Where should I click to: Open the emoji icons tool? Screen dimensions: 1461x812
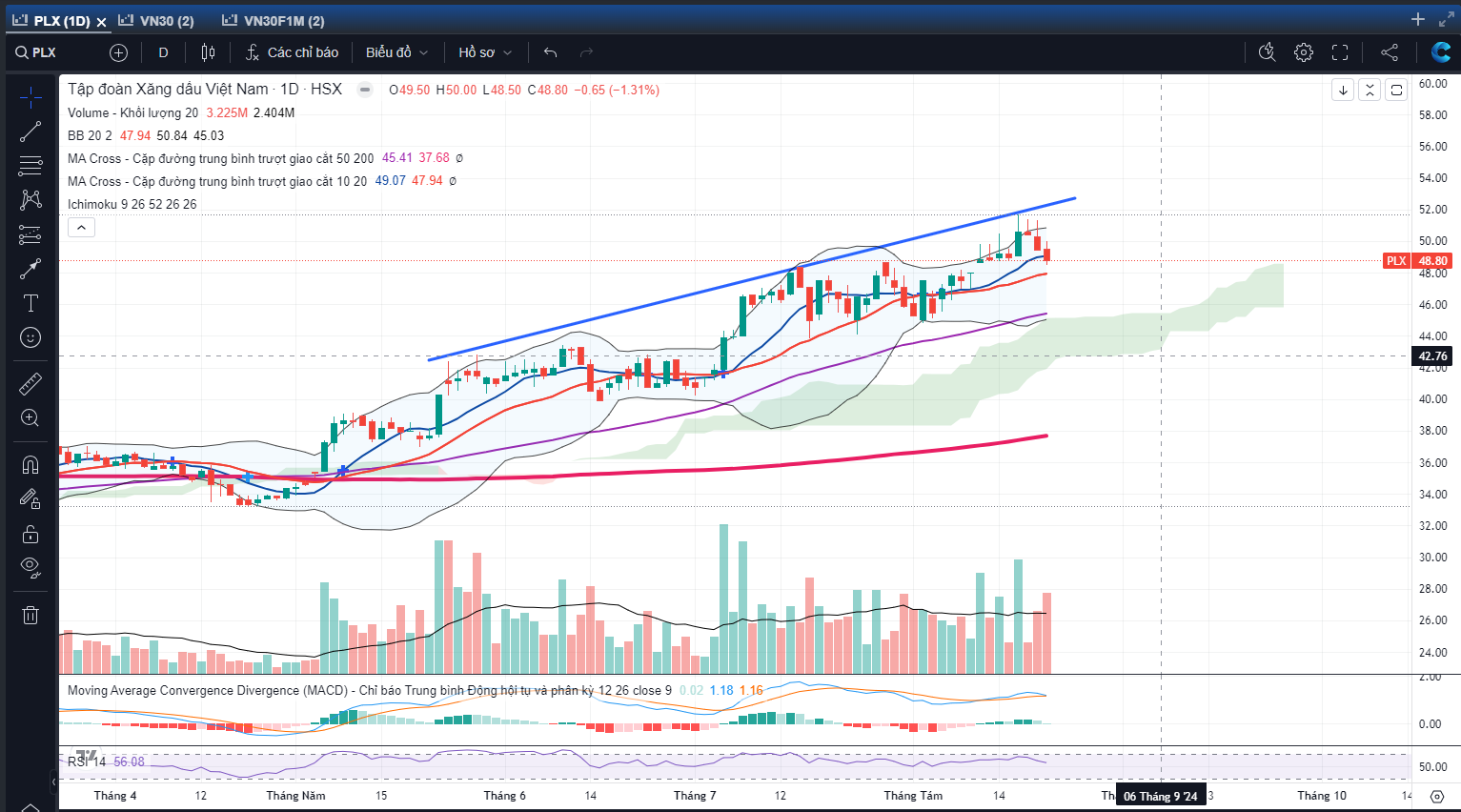click(x=30, y=337)
